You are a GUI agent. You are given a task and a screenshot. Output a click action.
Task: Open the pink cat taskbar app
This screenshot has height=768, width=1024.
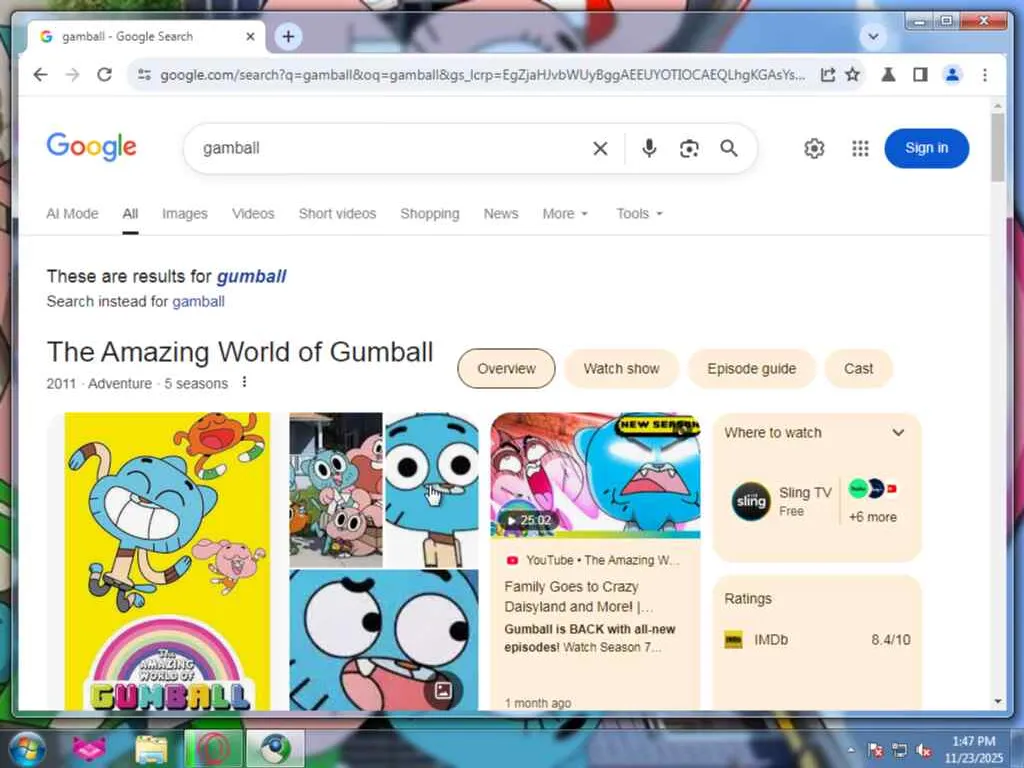click(x=89, y=748)
